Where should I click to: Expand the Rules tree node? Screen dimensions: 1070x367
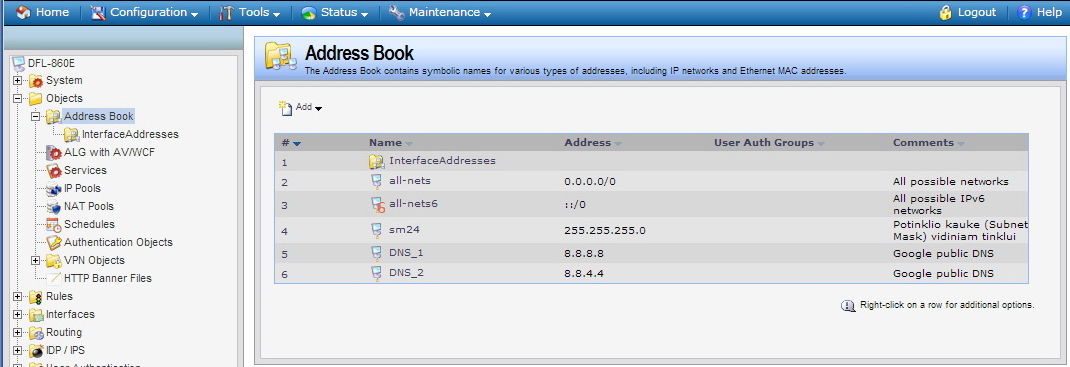coord(18,297)
